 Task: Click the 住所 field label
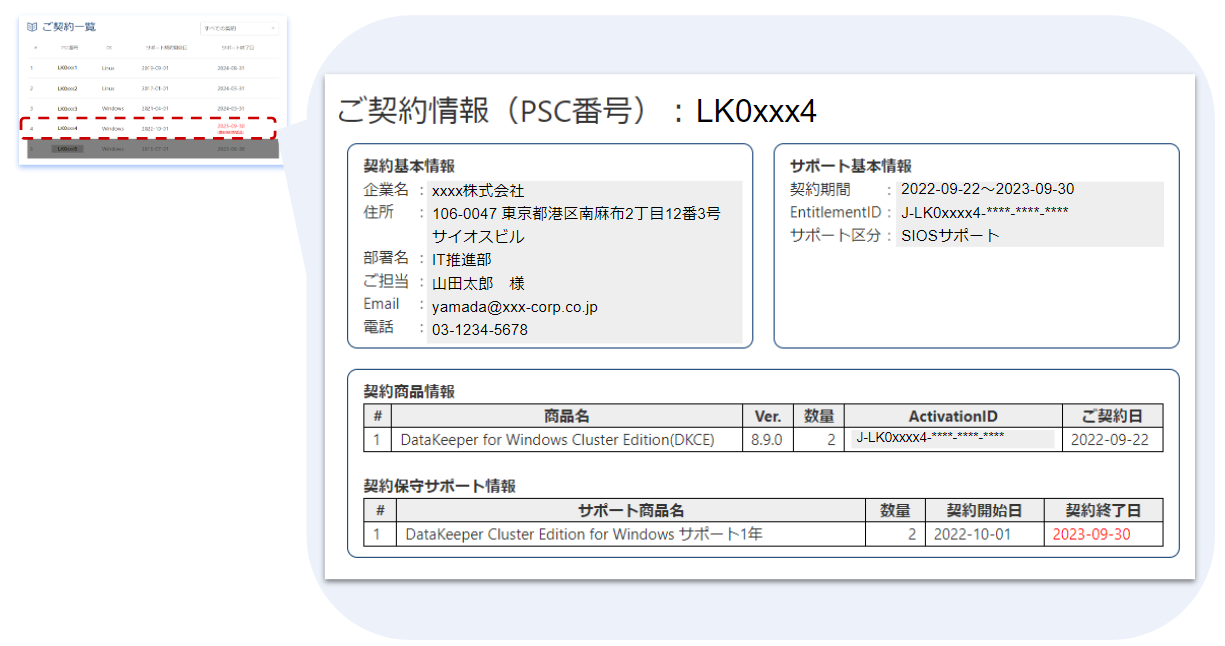(378, 212)
